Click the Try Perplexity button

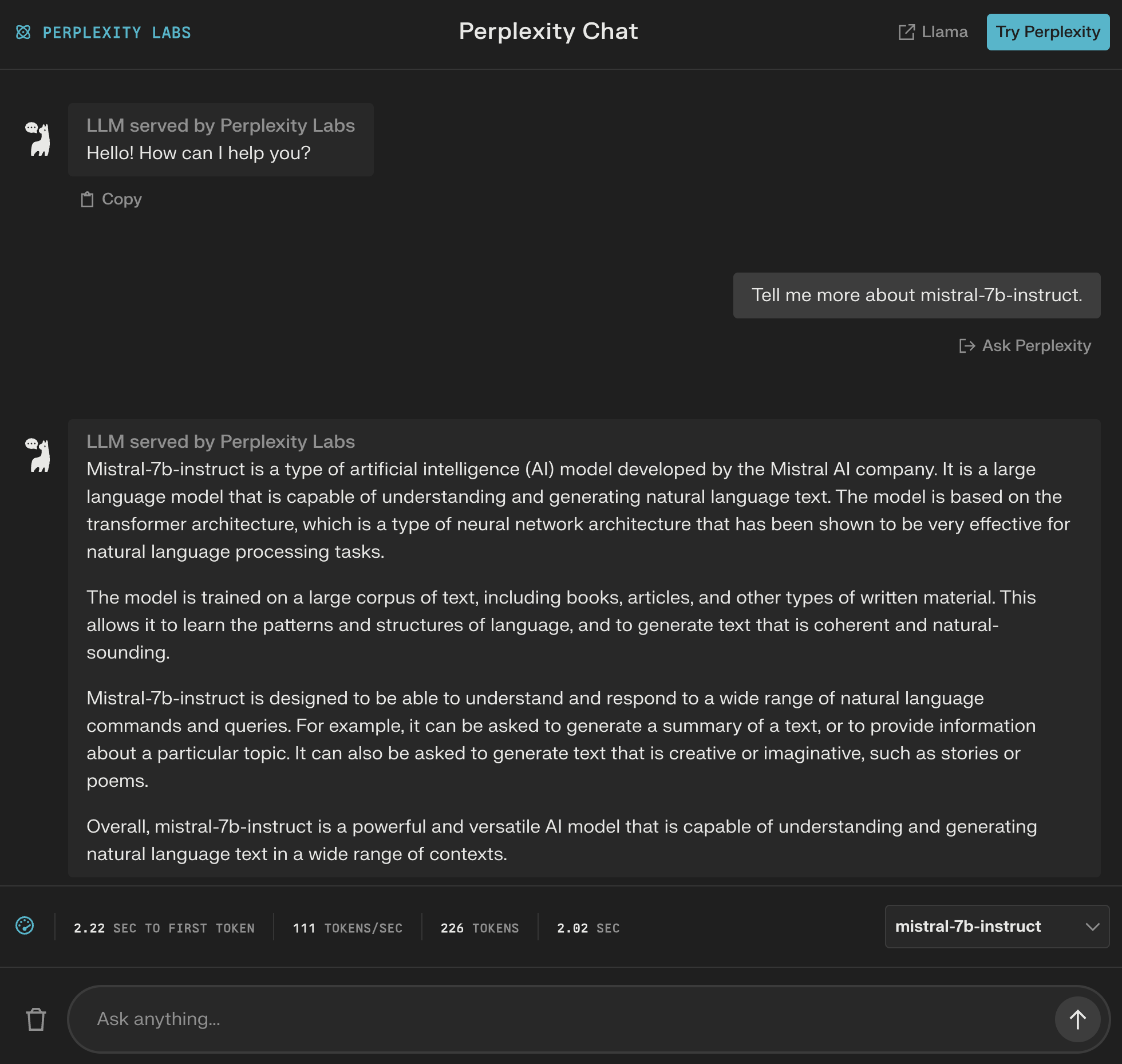[x=1048, y=32]
